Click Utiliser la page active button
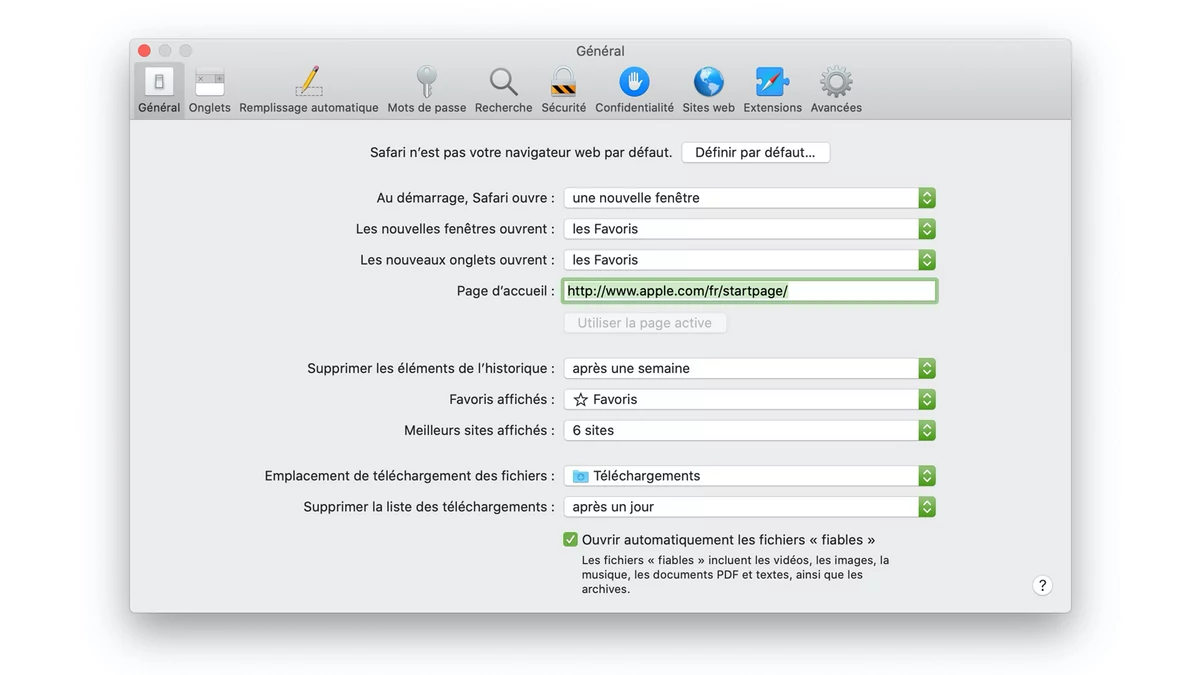 645,323
